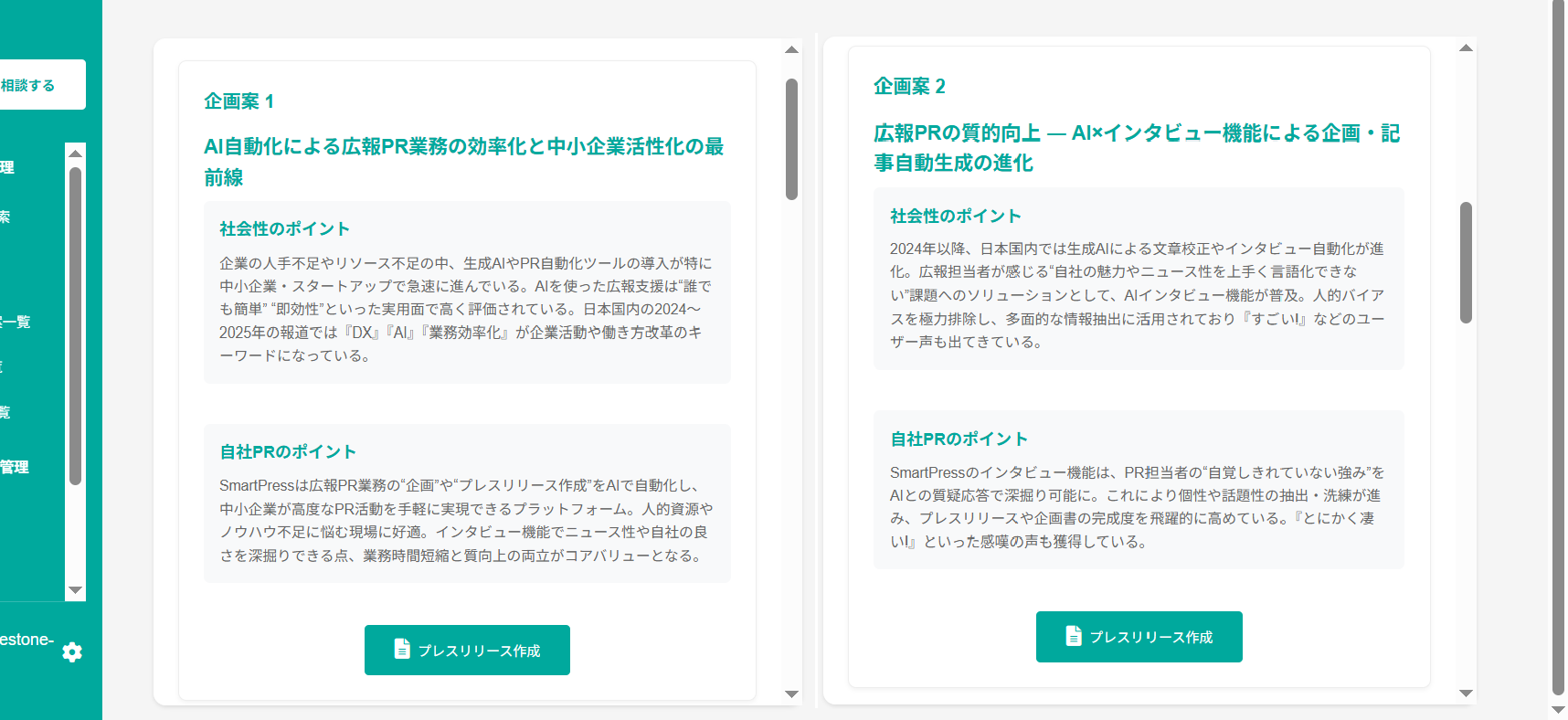1568x720 pixels.
Task: Click 社会性のポイント heading in 企画案 2
Action: [x=956, y=216]
